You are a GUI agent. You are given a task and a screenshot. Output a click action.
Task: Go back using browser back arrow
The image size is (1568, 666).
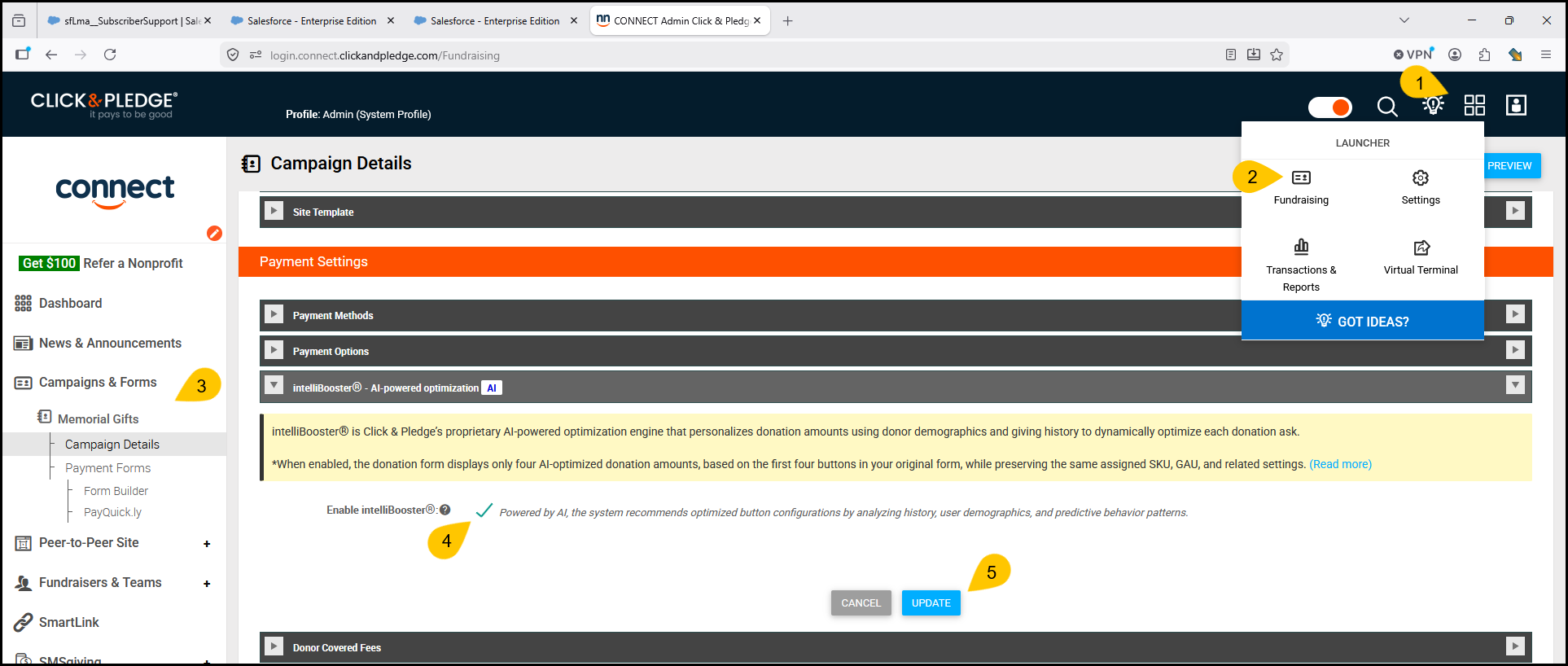[x=51, y=55]
